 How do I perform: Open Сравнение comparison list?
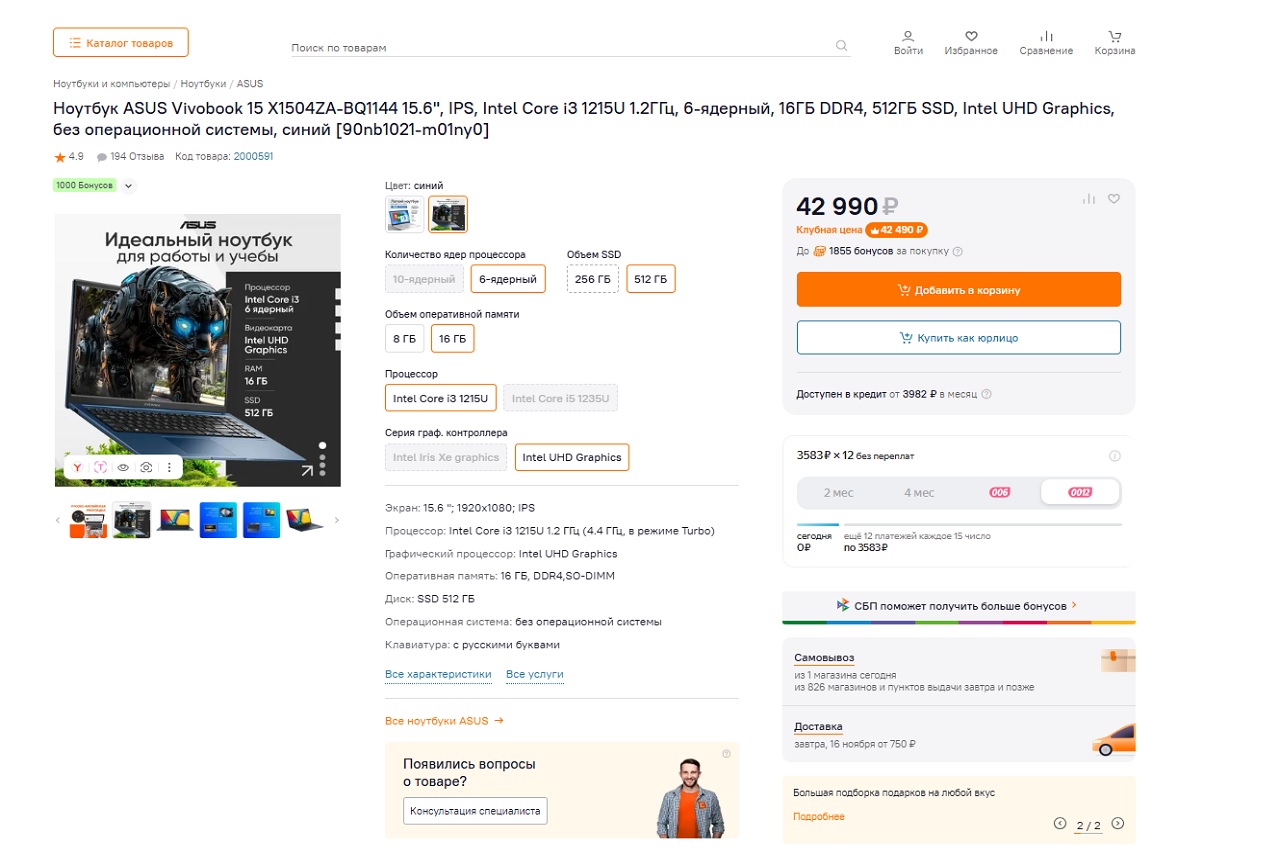(1045, 38)
